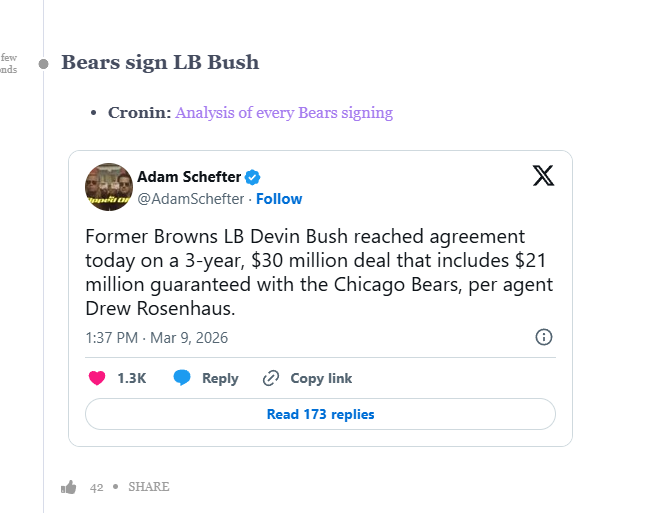The width and height of the screenshot is (663, 513).
Task: Click the "Cronin:" author label
Action: [x=139, y=113]
